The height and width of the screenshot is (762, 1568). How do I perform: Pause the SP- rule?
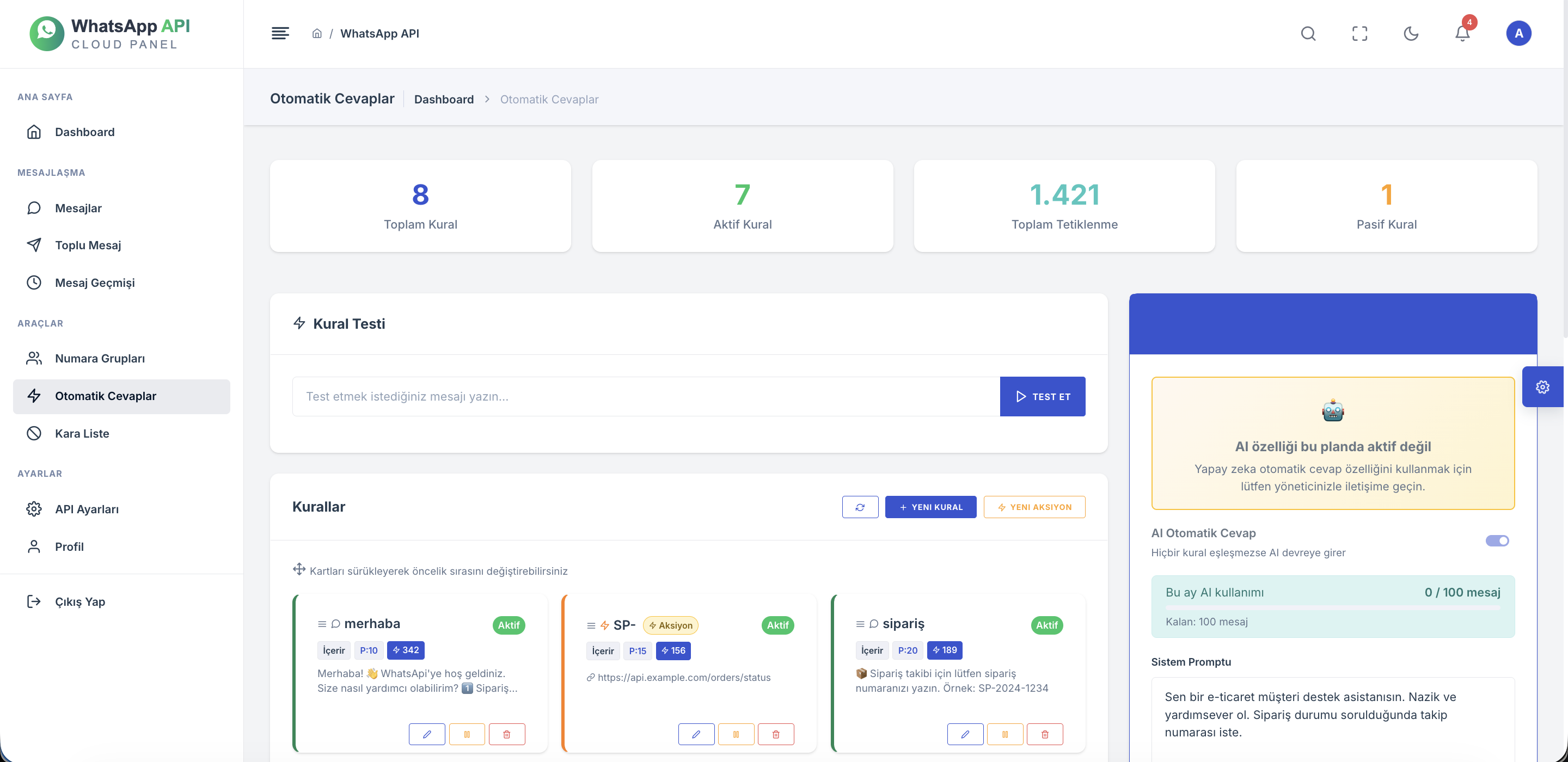736,734
